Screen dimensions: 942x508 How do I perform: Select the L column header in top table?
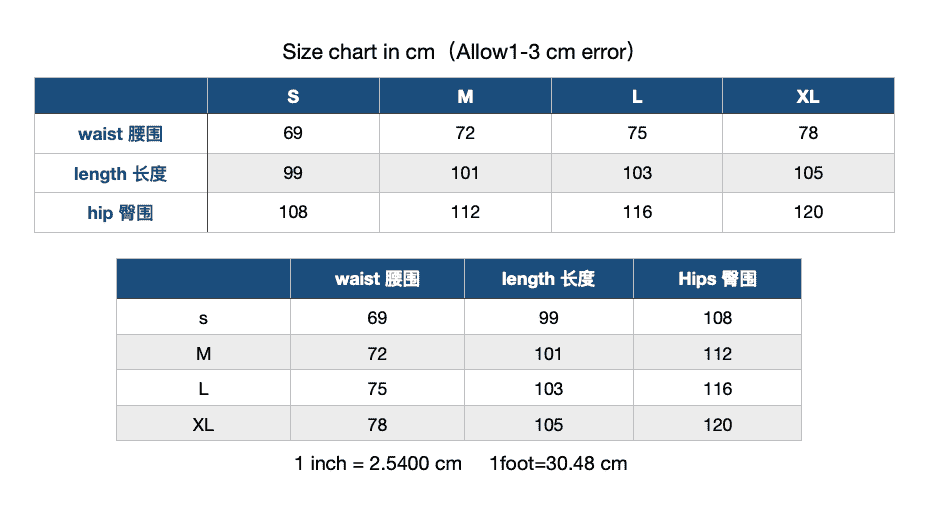click(x=637, y=96)
